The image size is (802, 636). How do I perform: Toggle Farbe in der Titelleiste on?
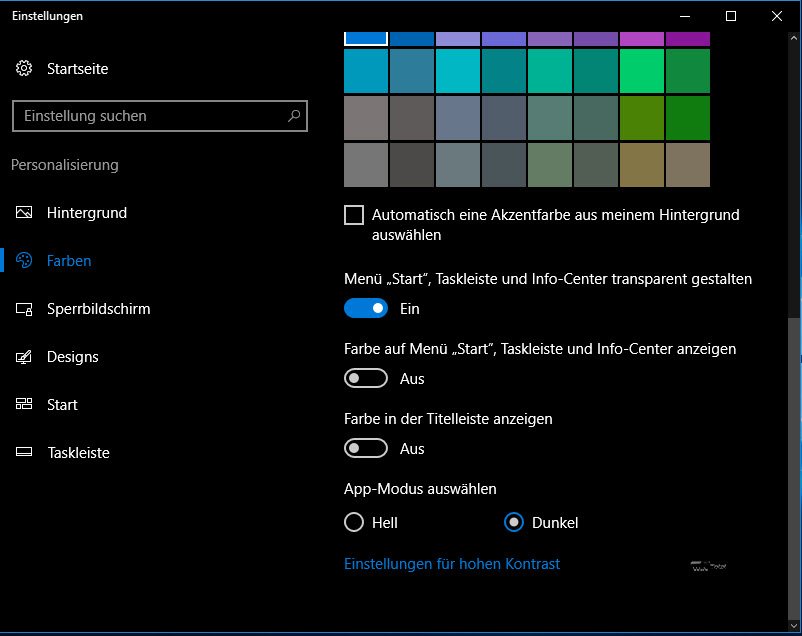[x=366, y=449]
